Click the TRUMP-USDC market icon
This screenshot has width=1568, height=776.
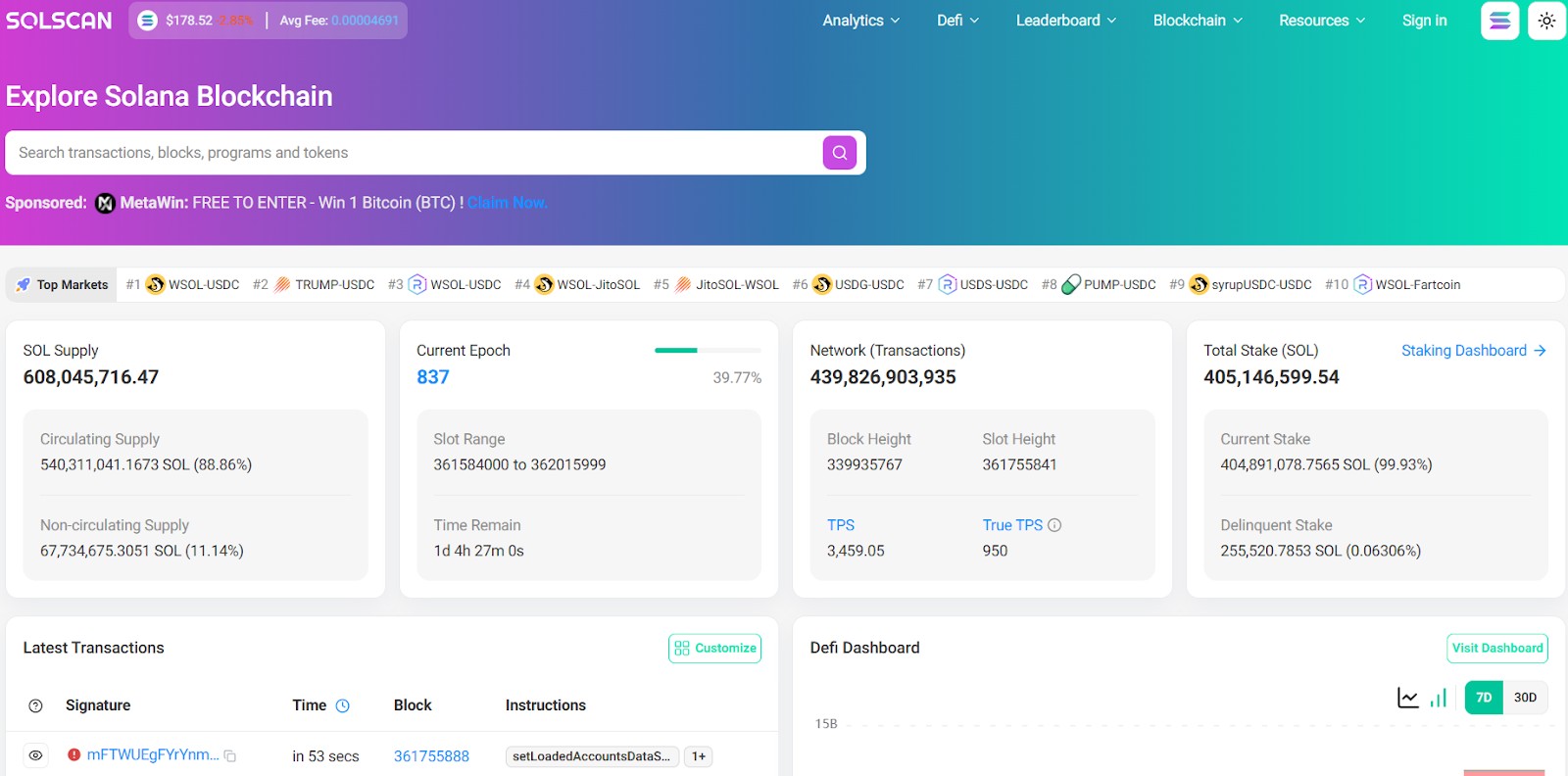click(282, 285)
